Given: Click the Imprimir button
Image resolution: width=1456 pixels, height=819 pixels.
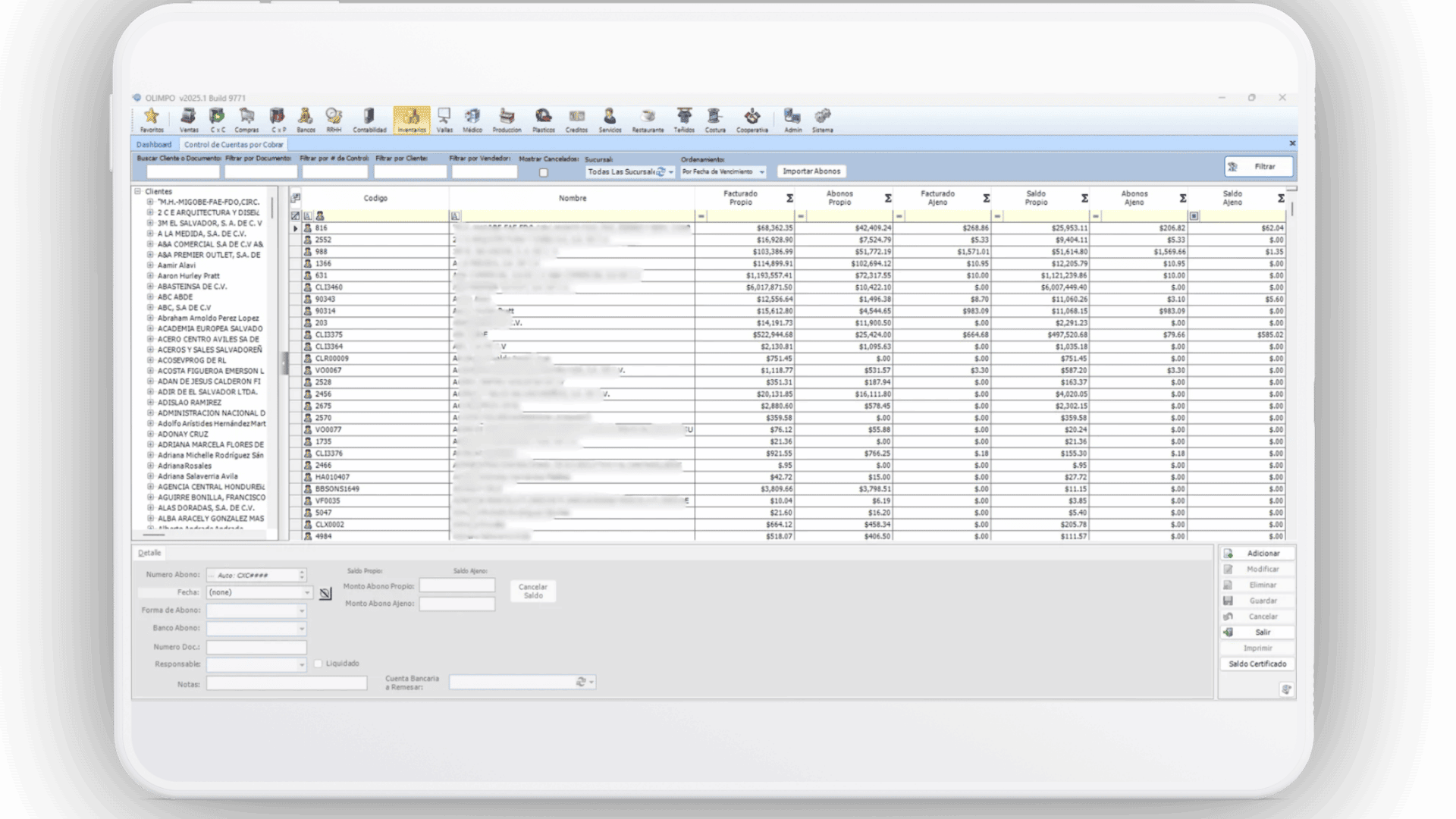Looking at the screenshot, I should (1257, 648).
